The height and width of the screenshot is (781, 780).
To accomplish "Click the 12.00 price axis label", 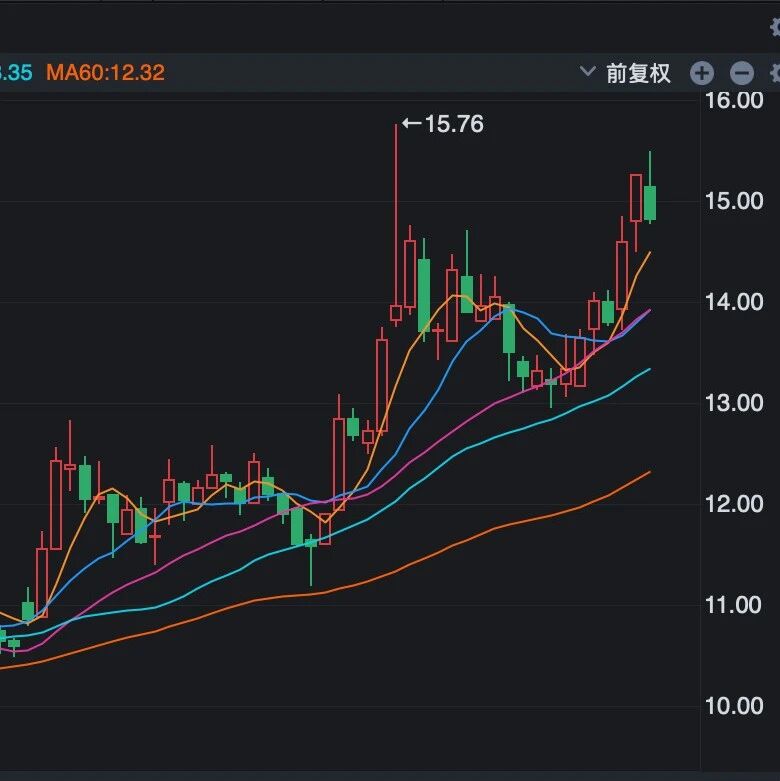I will point(734,504).
